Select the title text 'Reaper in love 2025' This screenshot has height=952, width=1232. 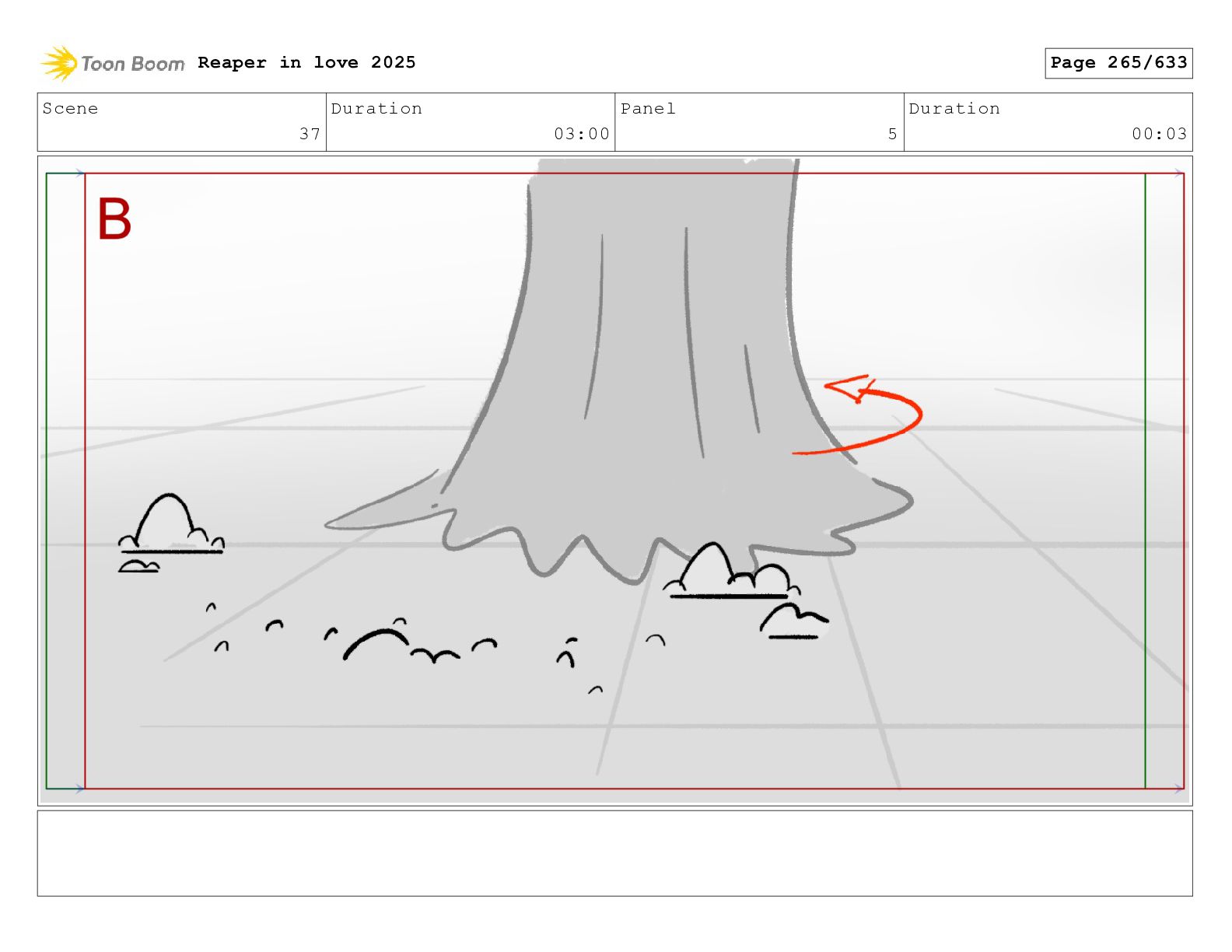(x=306, y=62)
